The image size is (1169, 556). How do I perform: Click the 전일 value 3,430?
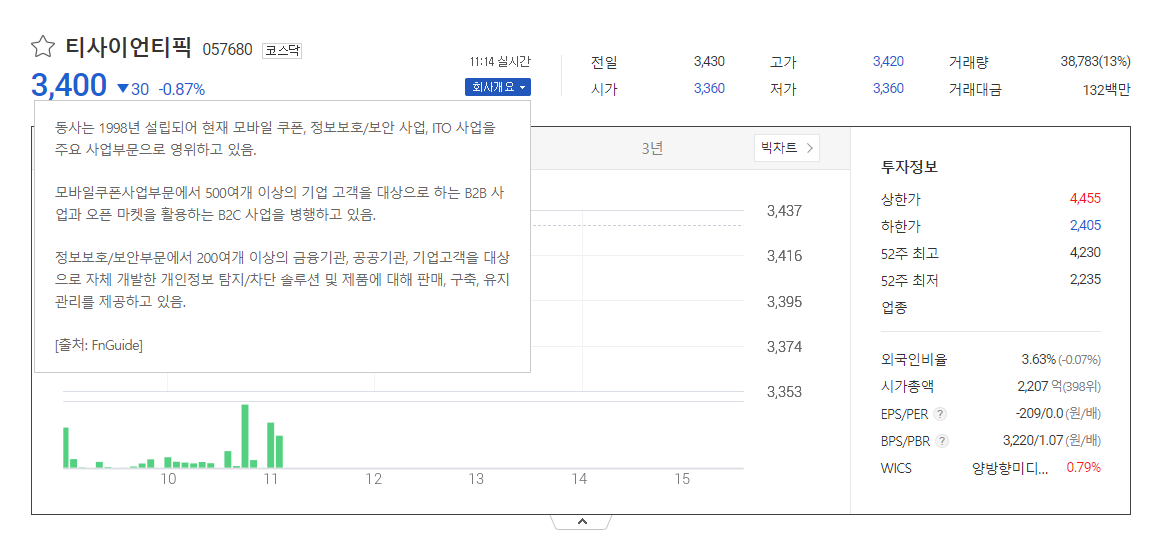[709, 62]
